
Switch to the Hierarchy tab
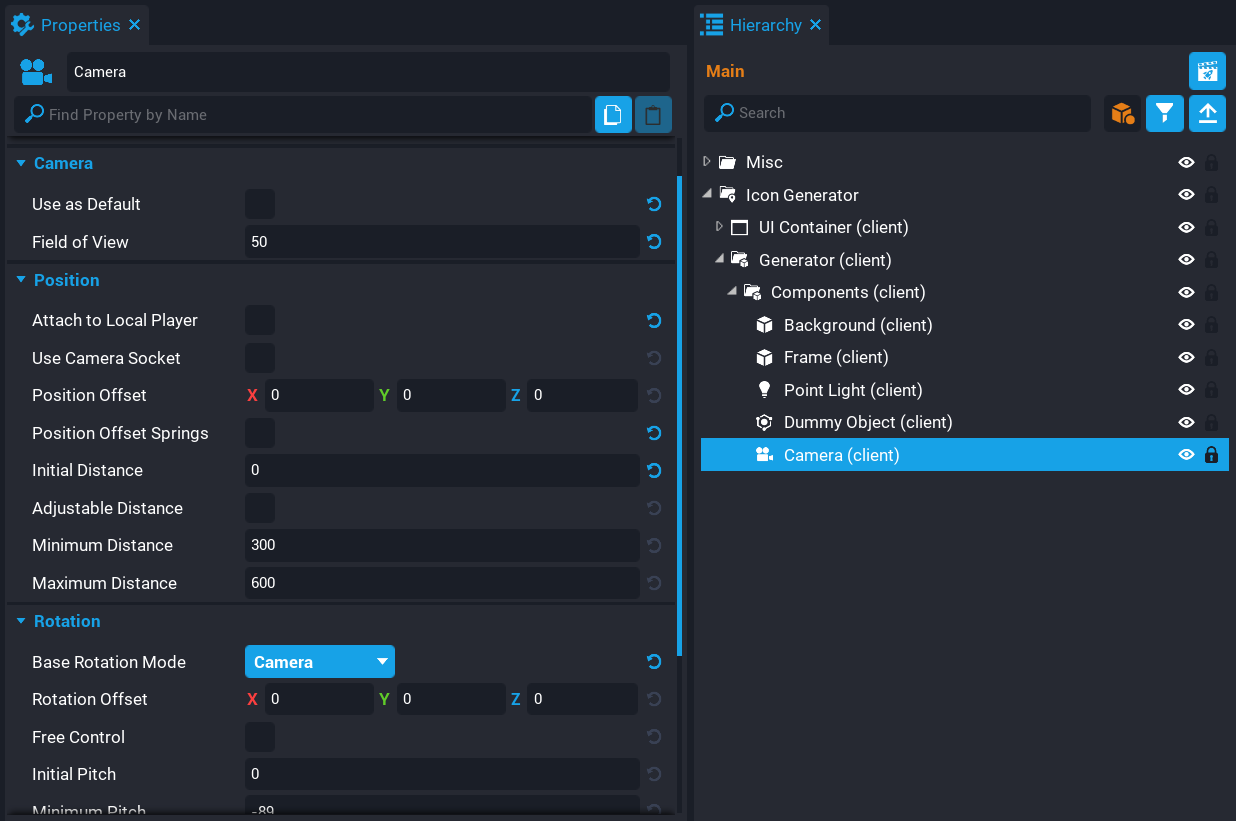(x=765, y=25)
